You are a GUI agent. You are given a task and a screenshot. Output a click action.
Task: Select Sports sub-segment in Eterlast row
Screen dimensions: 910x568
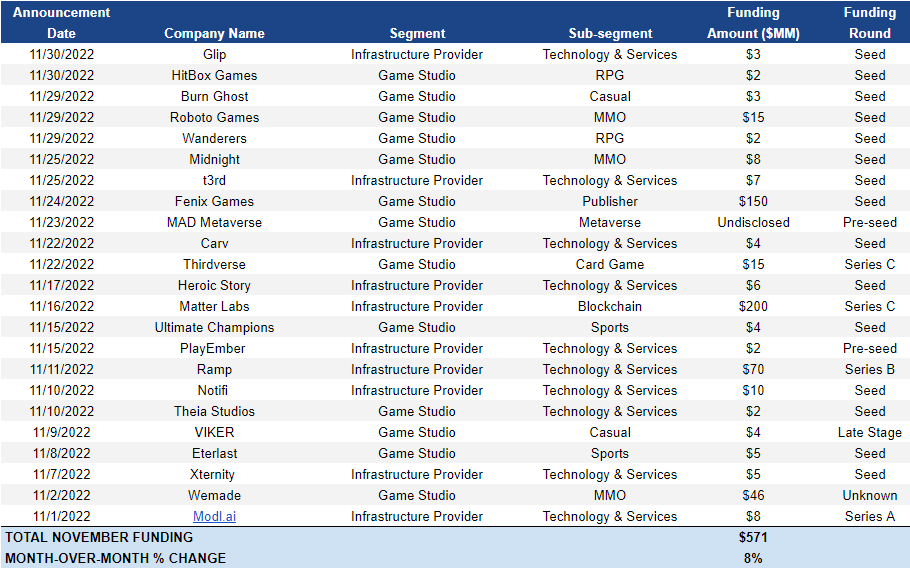(x=610, y=453)
